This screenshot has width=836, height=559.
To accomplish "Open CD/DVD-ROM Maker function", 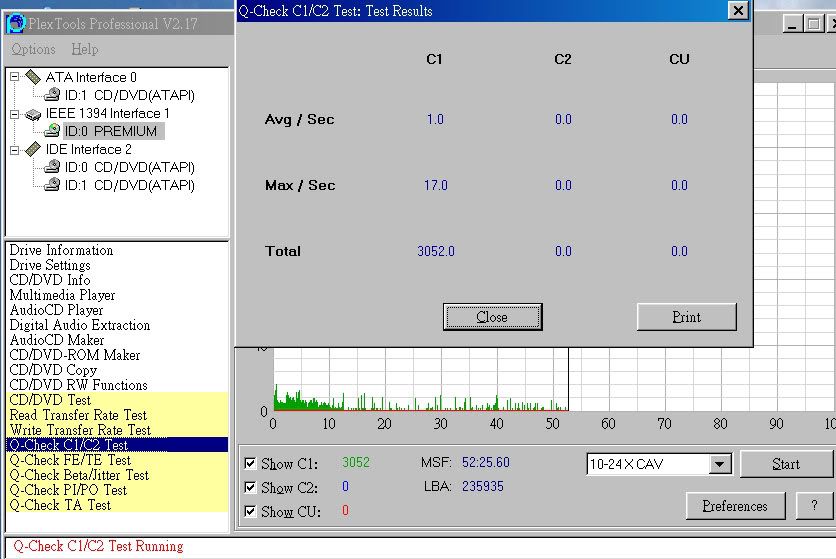I will tap(75, 355).
